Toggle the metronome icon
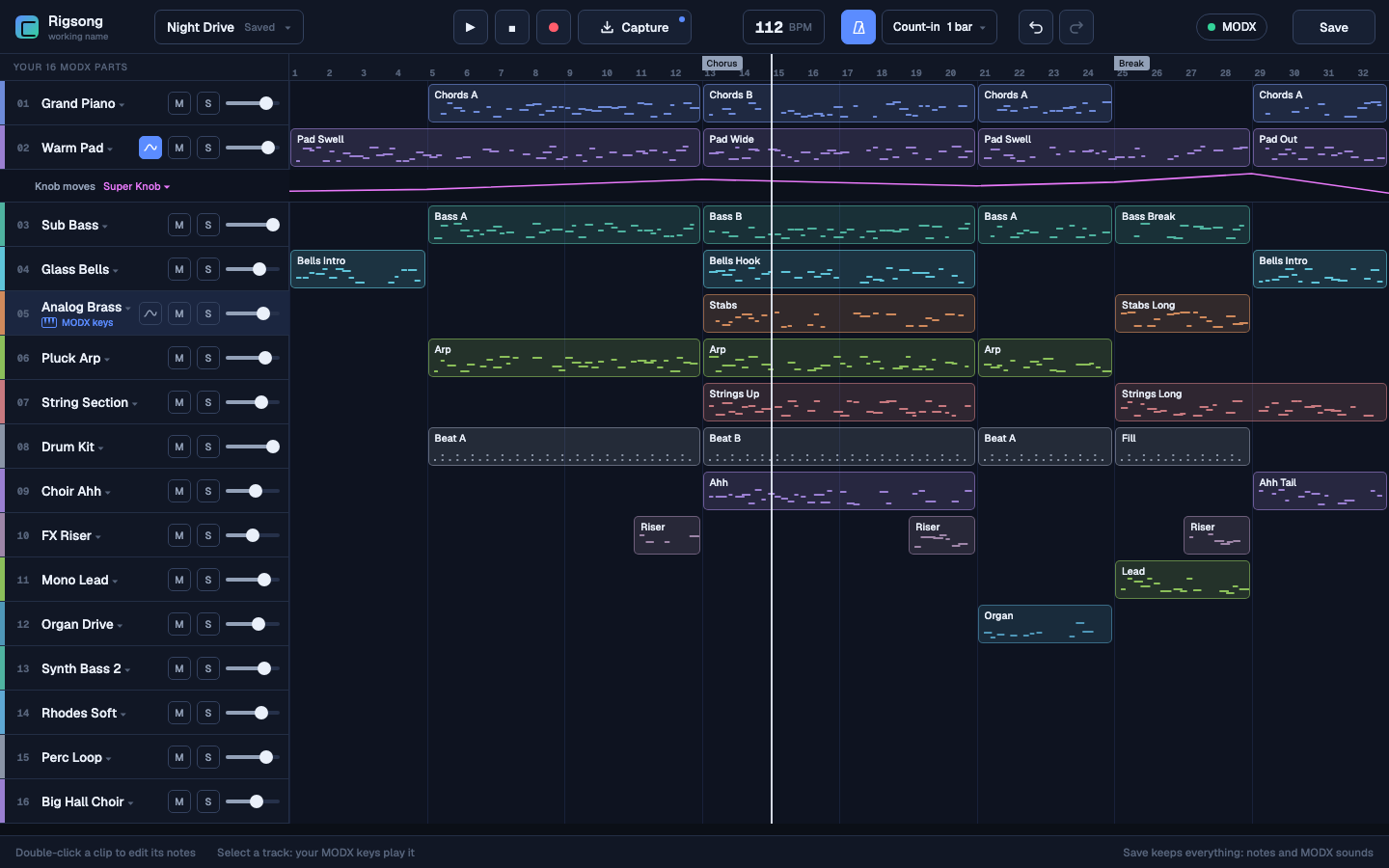 pos(858,27)
